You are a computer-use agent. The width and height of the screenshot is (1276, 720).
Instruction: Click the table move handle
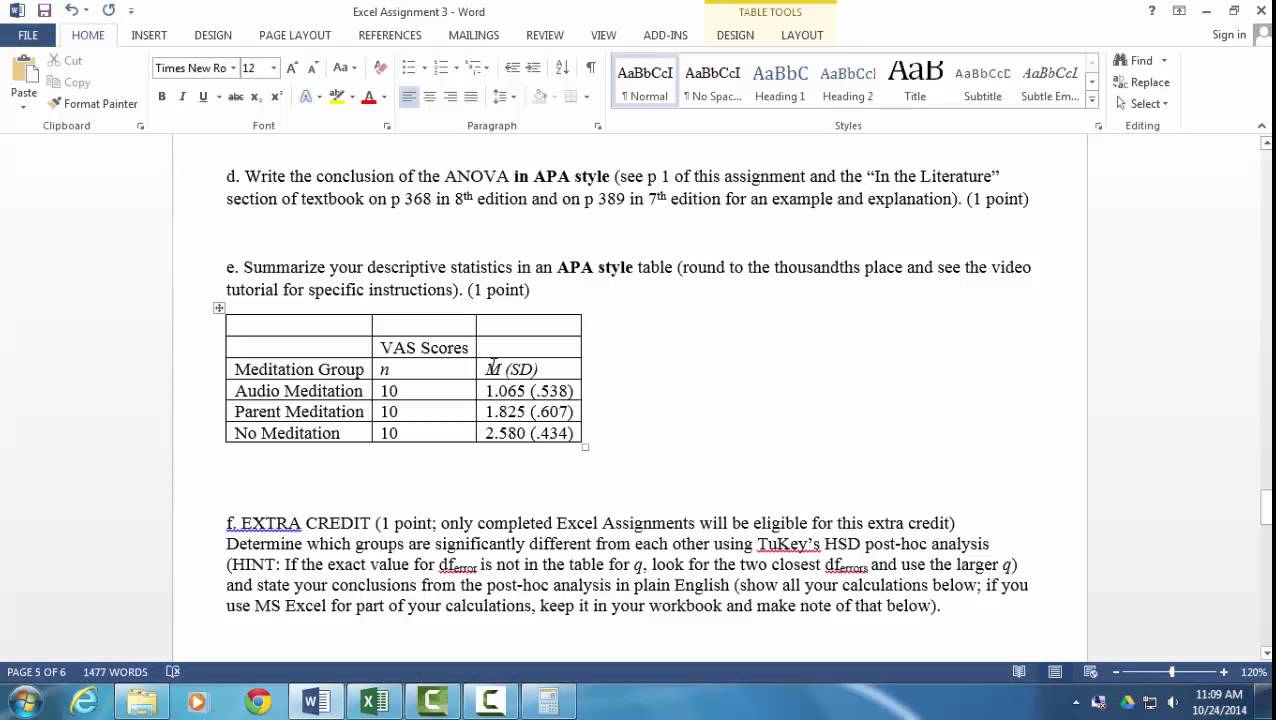pyautogui.click(x=219, y=308)
